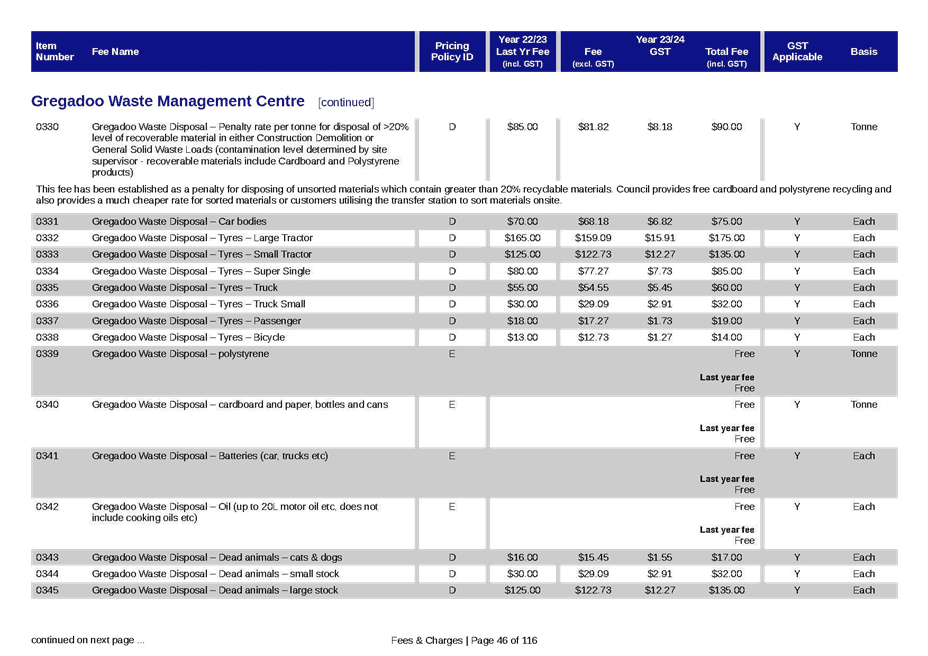Click the "Basis" column header
928x656 pixels.
864,52
